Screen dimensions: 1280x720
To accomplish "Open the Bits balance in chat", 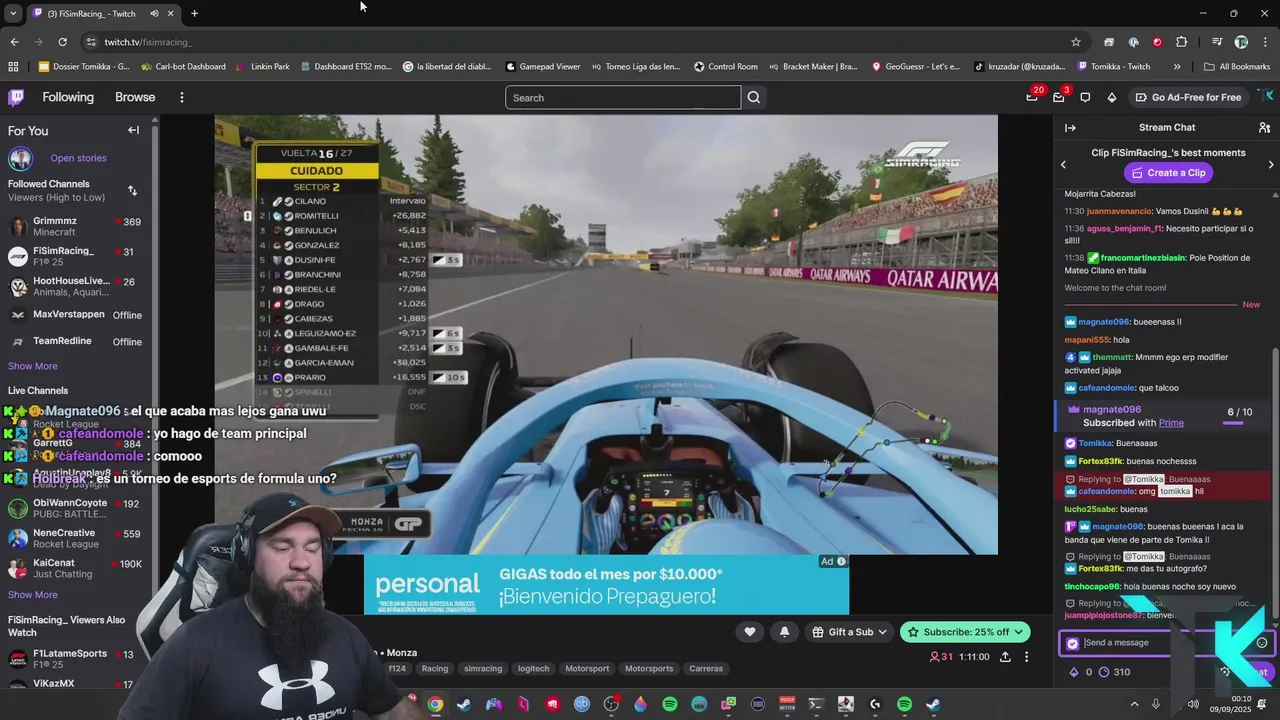I will [1081, 672].
